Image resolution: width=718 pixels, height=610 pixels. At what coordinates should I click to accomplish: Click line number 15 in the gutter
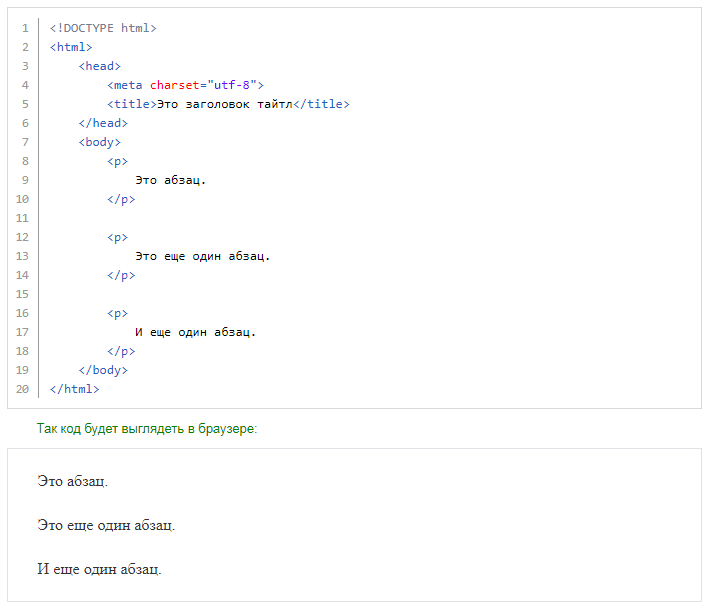23,294
